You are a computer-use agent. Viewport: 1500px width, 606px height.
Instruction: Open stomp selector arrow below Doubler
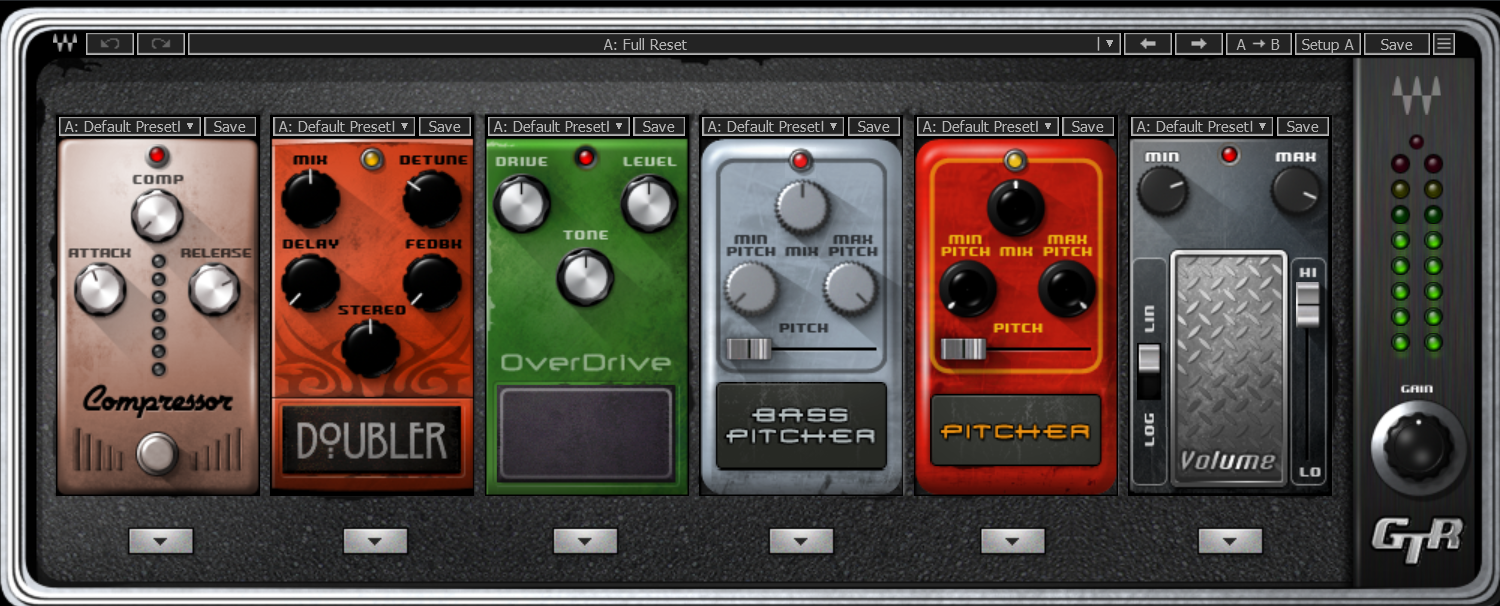[375, 541]
